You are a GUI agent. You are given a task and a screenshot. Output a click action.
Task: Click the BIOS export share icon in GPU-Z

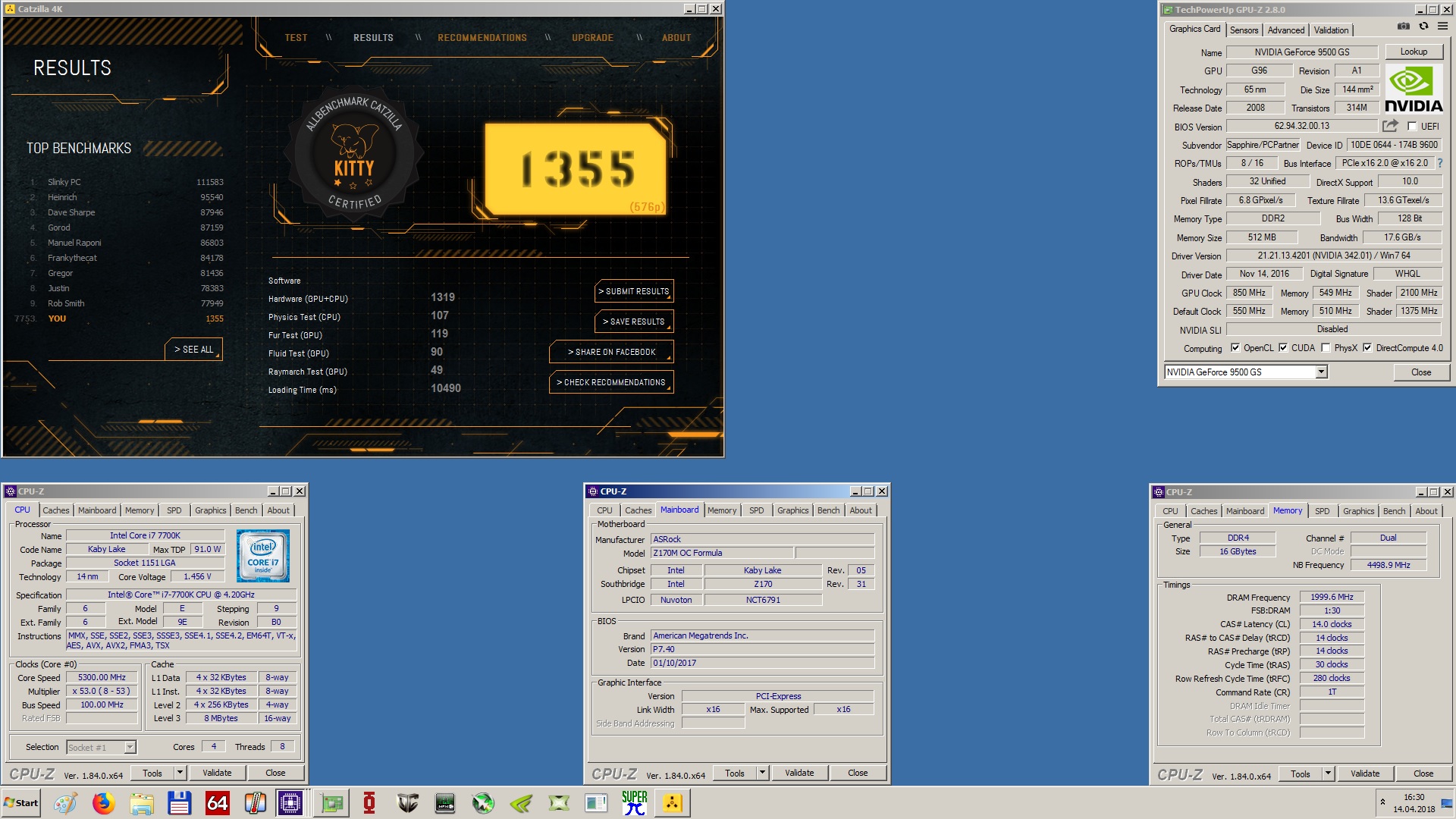pos(1390,126)
